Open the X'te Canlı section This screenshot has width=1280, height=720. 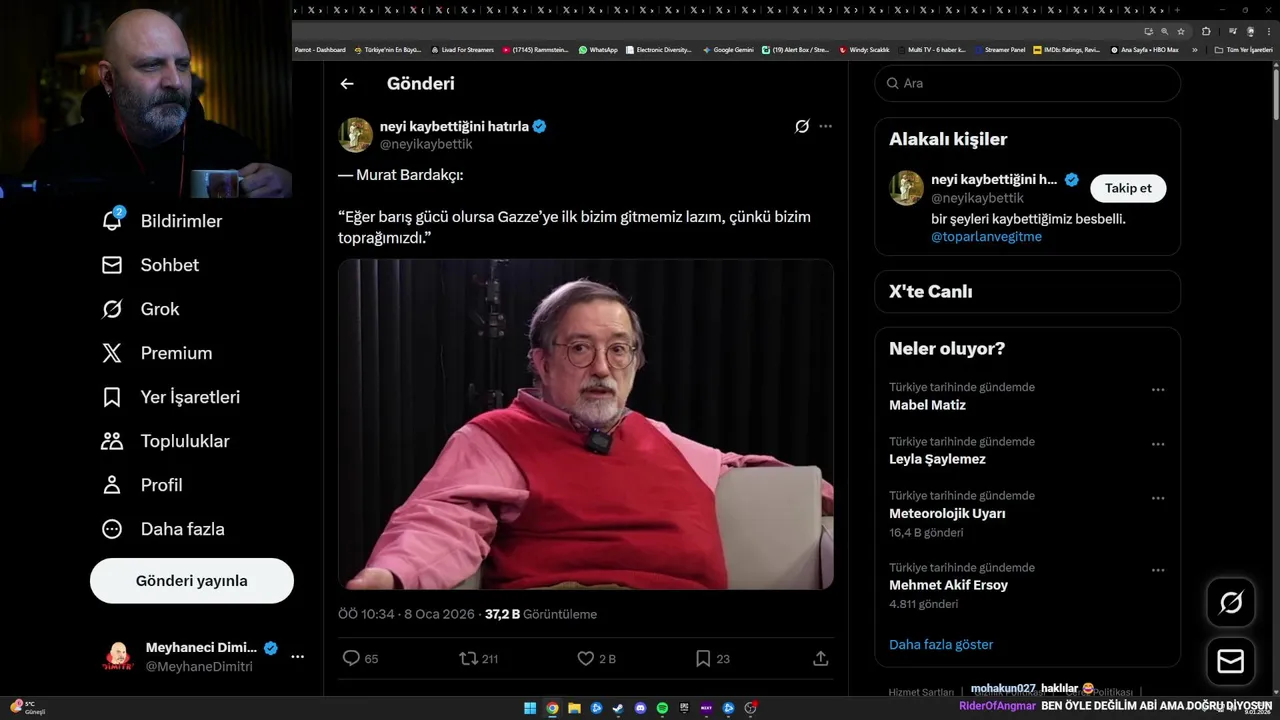(1028, 292)
